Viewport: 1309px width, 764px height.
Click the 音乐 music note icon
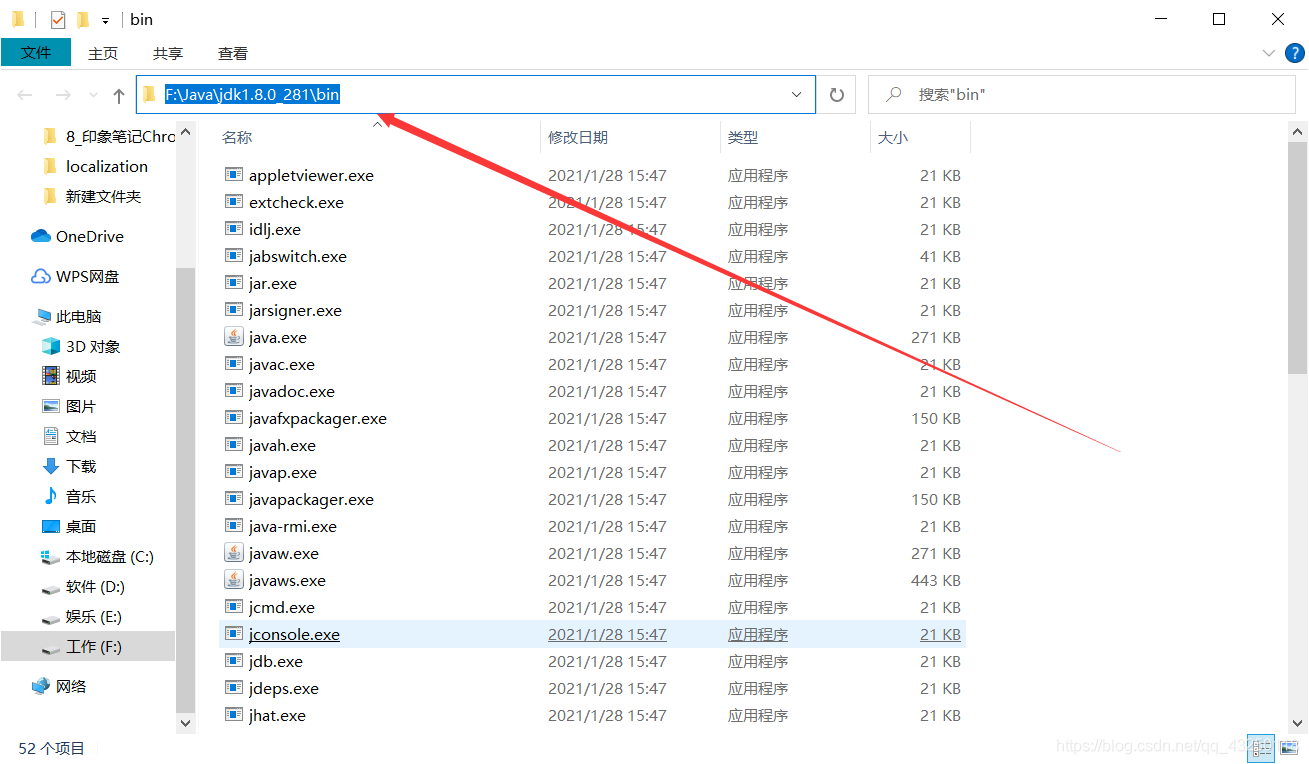(51, 496)
